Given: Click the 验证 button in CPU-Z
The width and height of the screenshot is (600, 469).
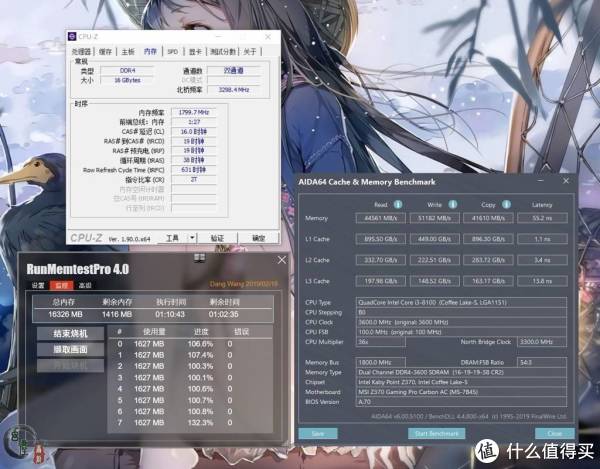Looking at the screenshot, I should [x=217, y=238].
